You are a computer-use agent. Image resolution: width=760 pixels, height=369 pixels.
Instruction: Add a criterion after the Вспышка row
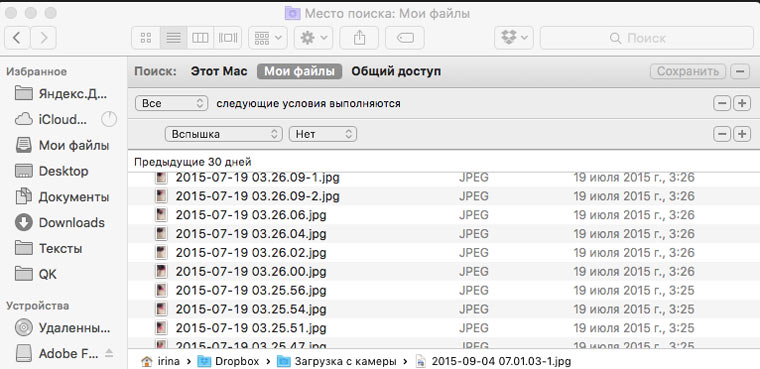(742, 134)
